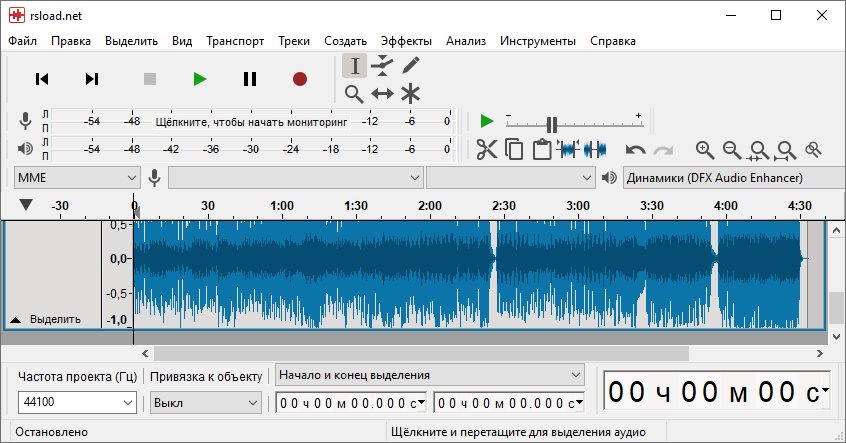This screenshot has height=443, width=846.
Task: Open the MME audio host dropdown
Action: 77,178
